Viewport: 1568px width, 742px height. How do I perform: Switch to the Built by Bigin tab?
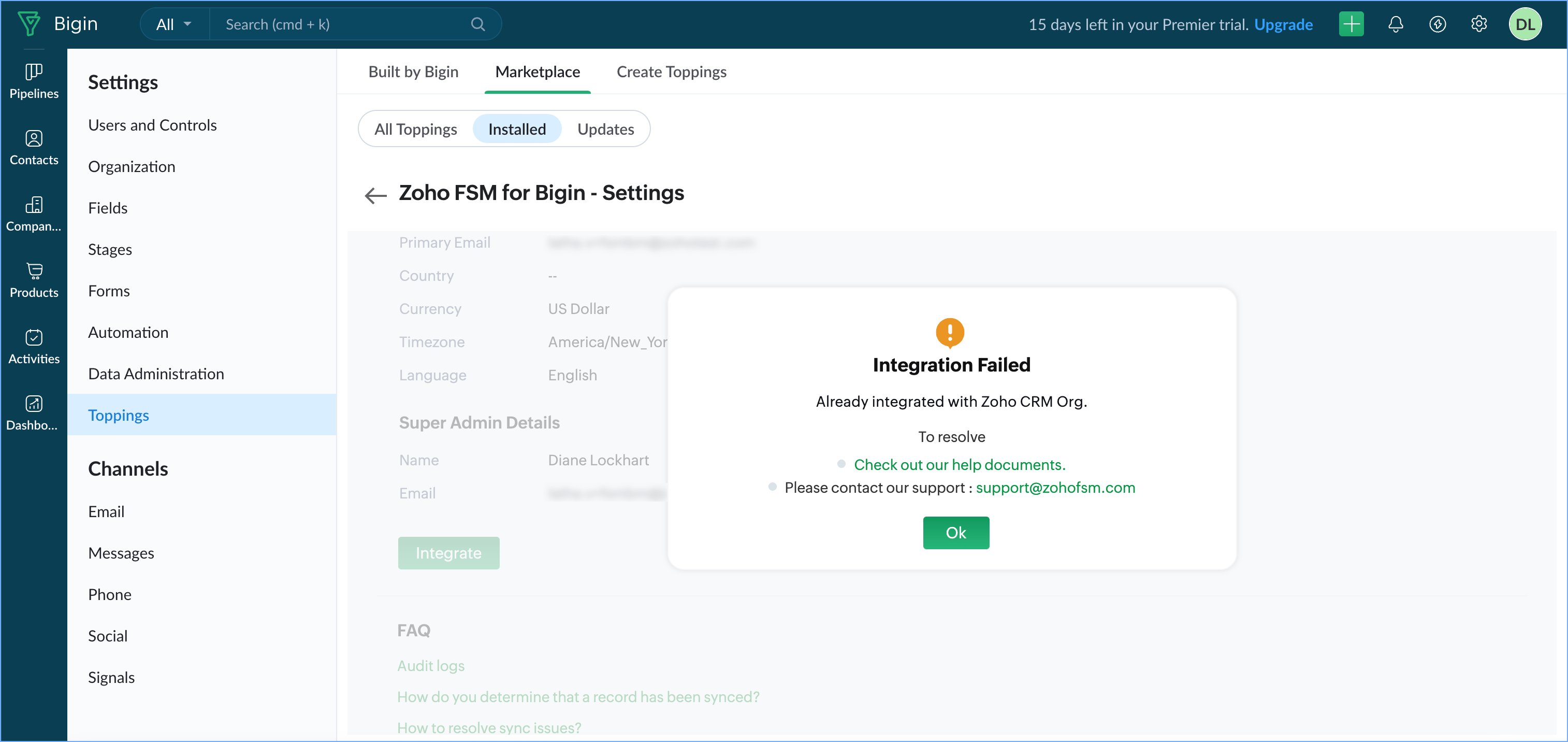pyautogui.click(x=413, y=72)
